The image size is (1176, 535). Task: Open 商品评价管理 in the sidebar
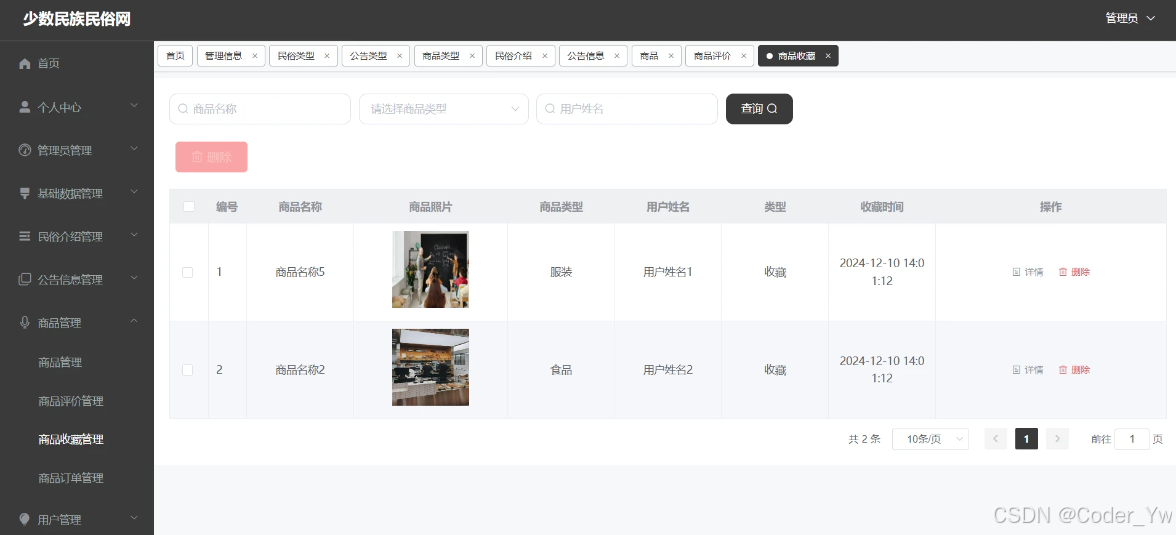pos(70,401)
